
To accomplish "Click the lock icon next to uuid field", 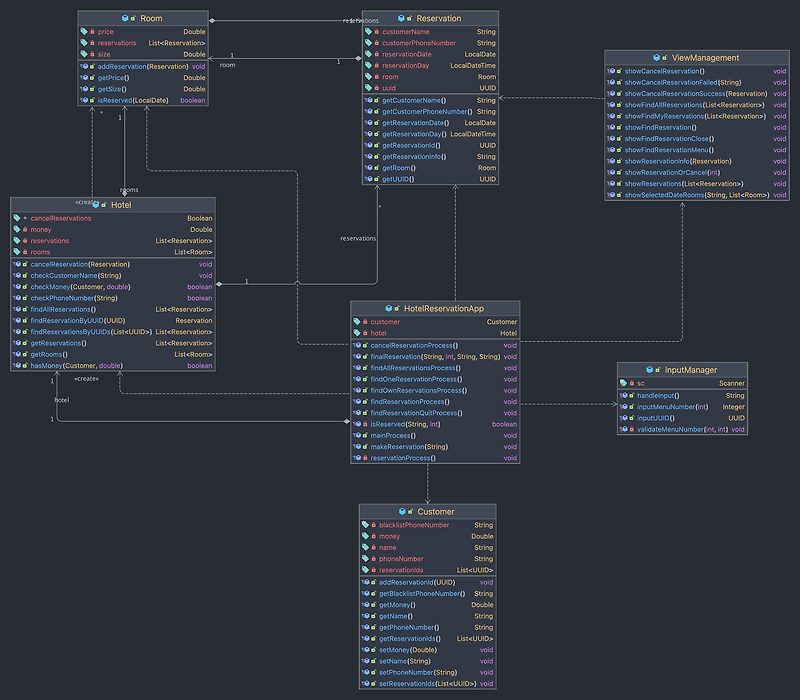I will 377,88.
